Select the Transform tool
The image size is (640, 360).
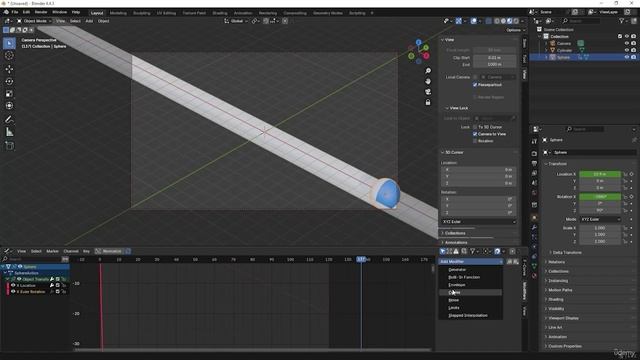click(x=9, y=106)
